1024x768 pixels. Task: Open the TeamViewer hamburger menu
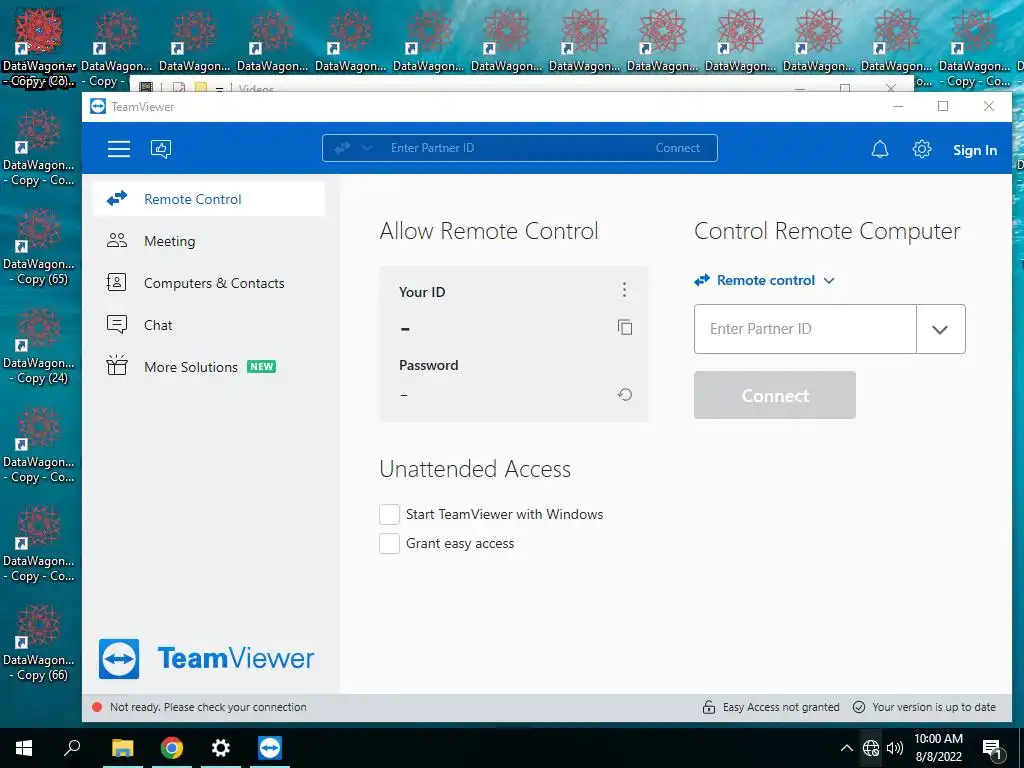coord(119,149)
